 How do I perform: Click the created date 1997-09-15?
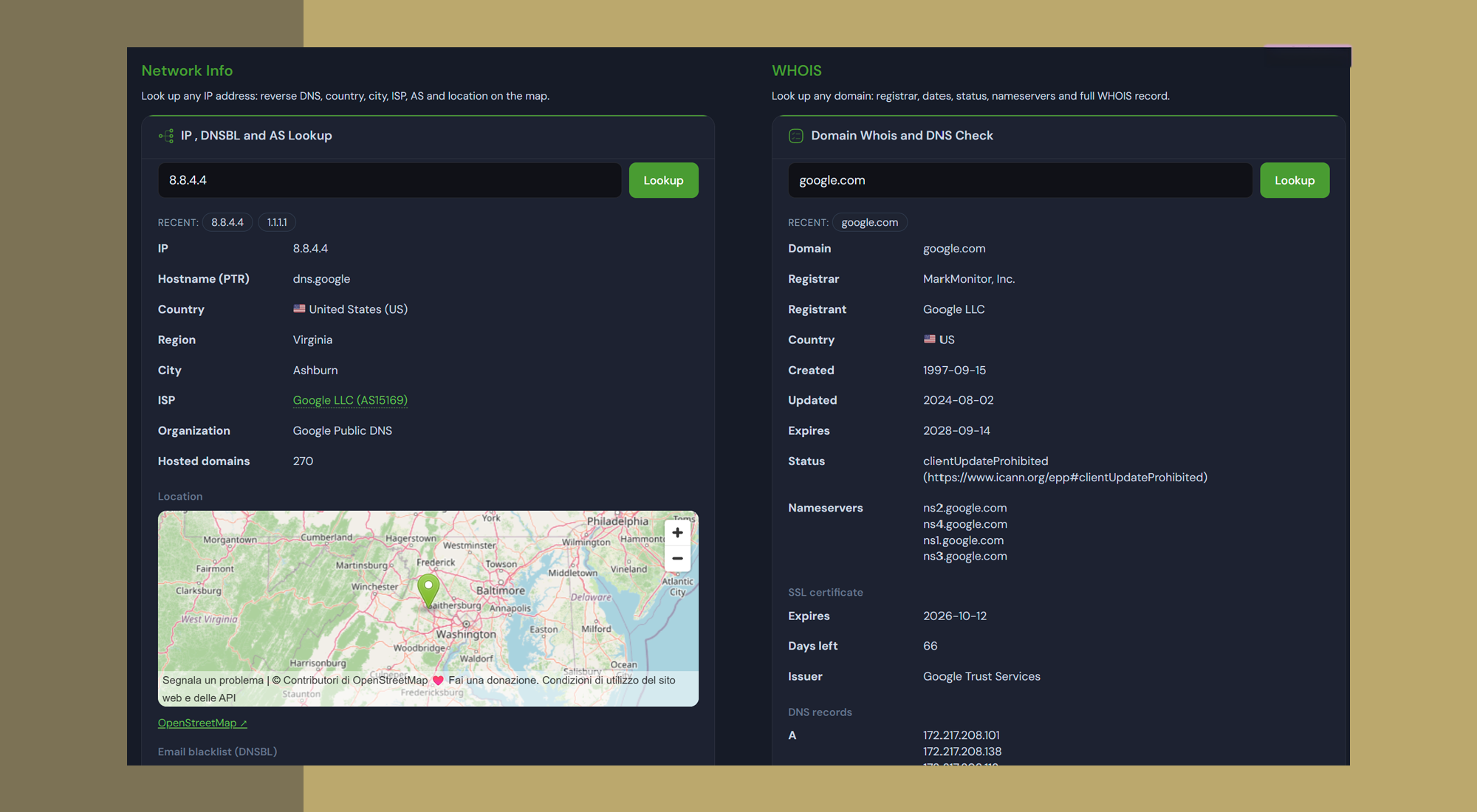click(x=954, y=370)
